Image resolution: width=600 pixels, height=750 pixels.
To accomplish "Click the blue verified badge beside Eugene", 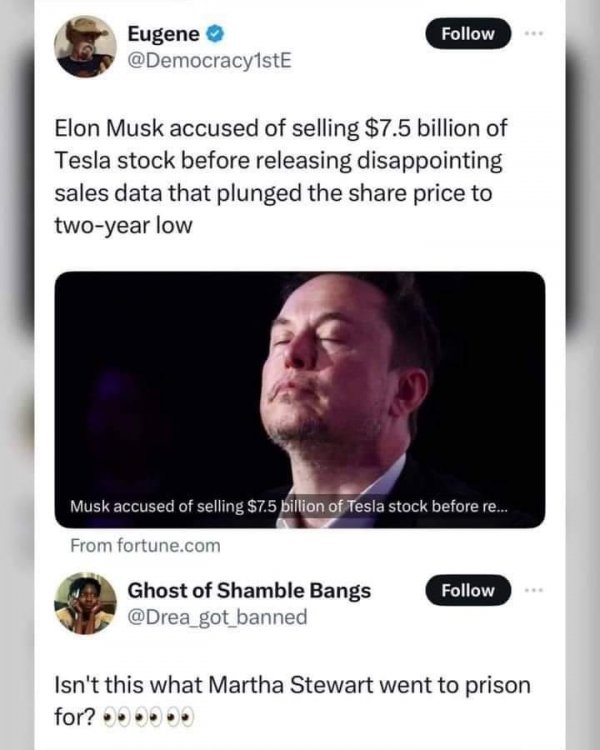I will click(212, 33).
